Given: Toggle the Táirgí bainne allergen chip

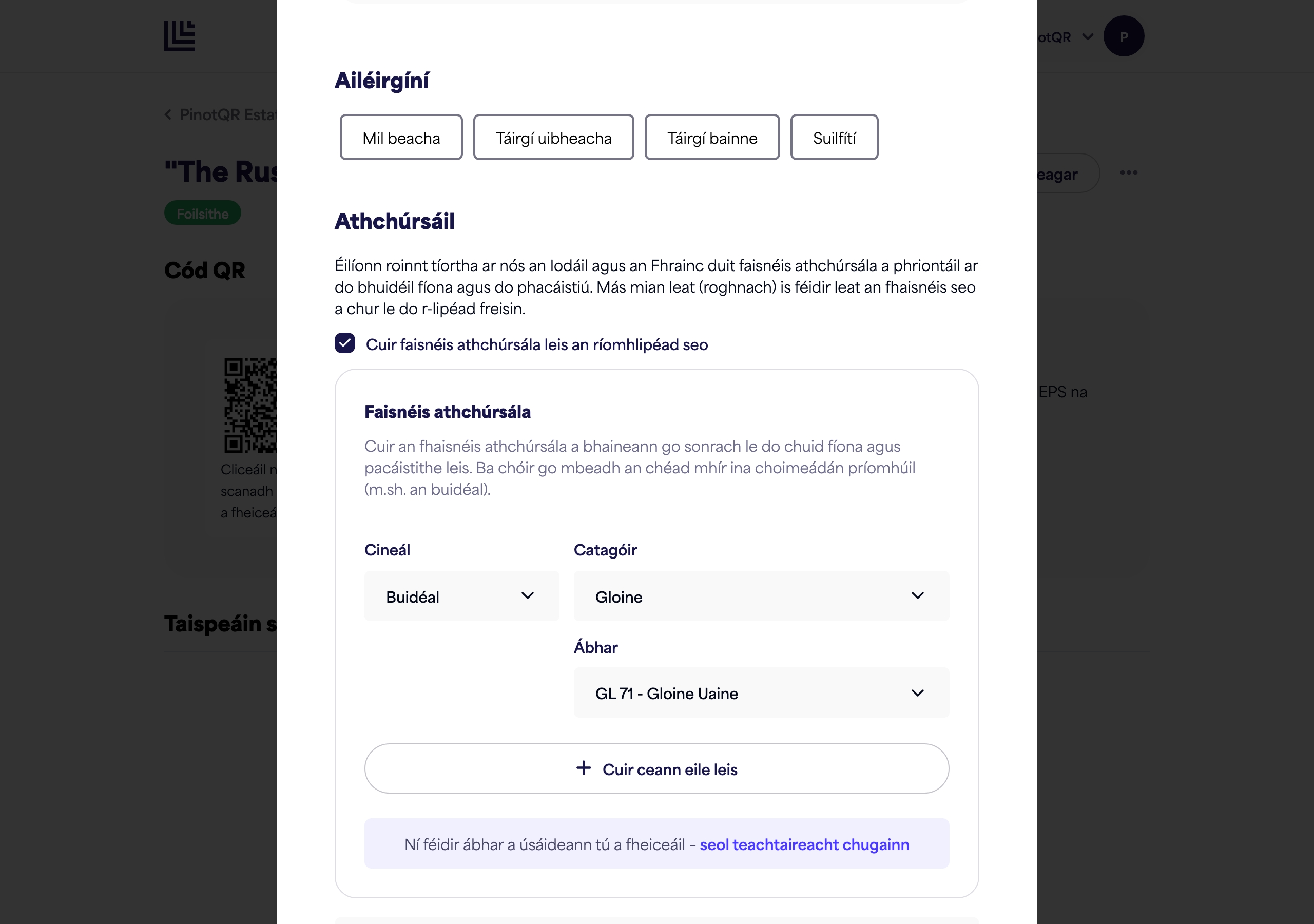Looking at the screenshot, I should pyautogui.click(x=712, y=138).
